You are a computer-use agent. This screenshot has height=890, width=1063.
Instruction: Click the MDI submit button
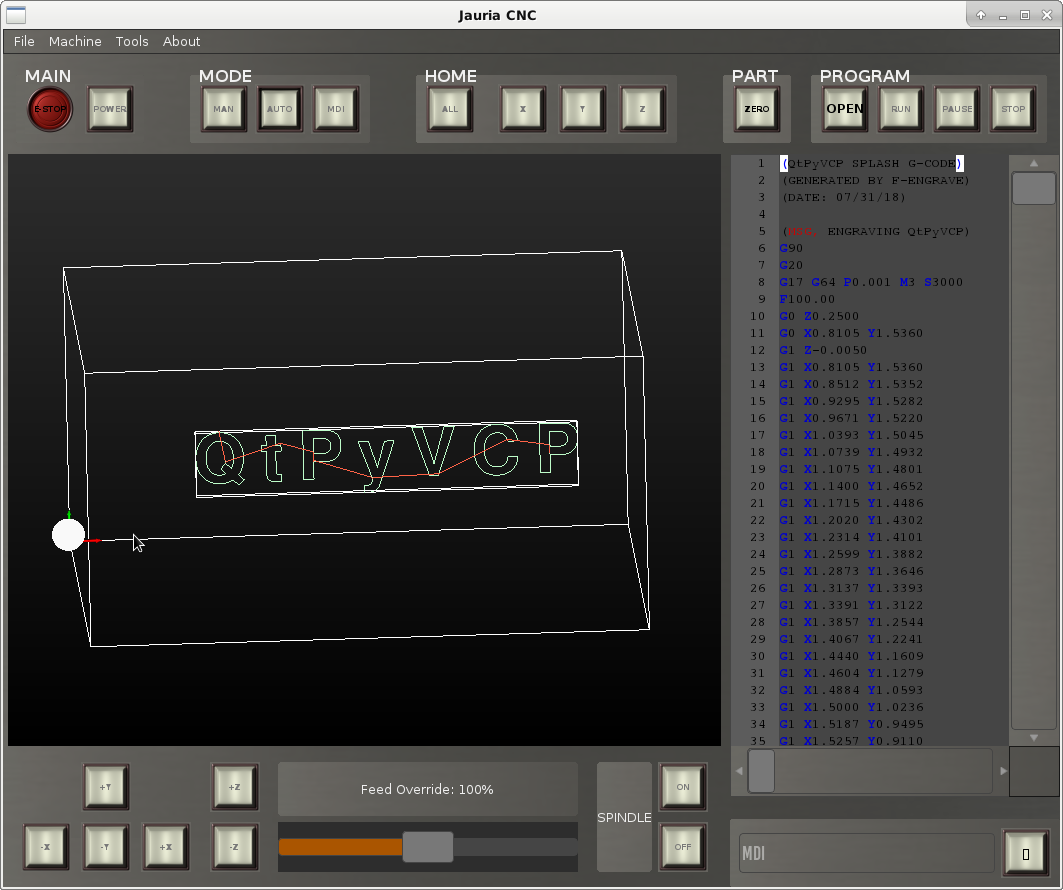[1026, 853]
